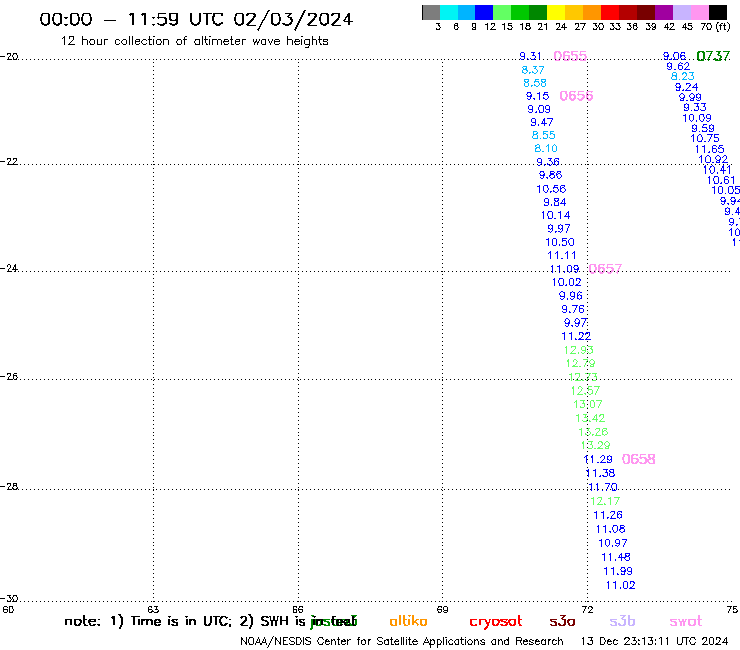Click the purple 42 ft legend swatch

click(664, 12)
